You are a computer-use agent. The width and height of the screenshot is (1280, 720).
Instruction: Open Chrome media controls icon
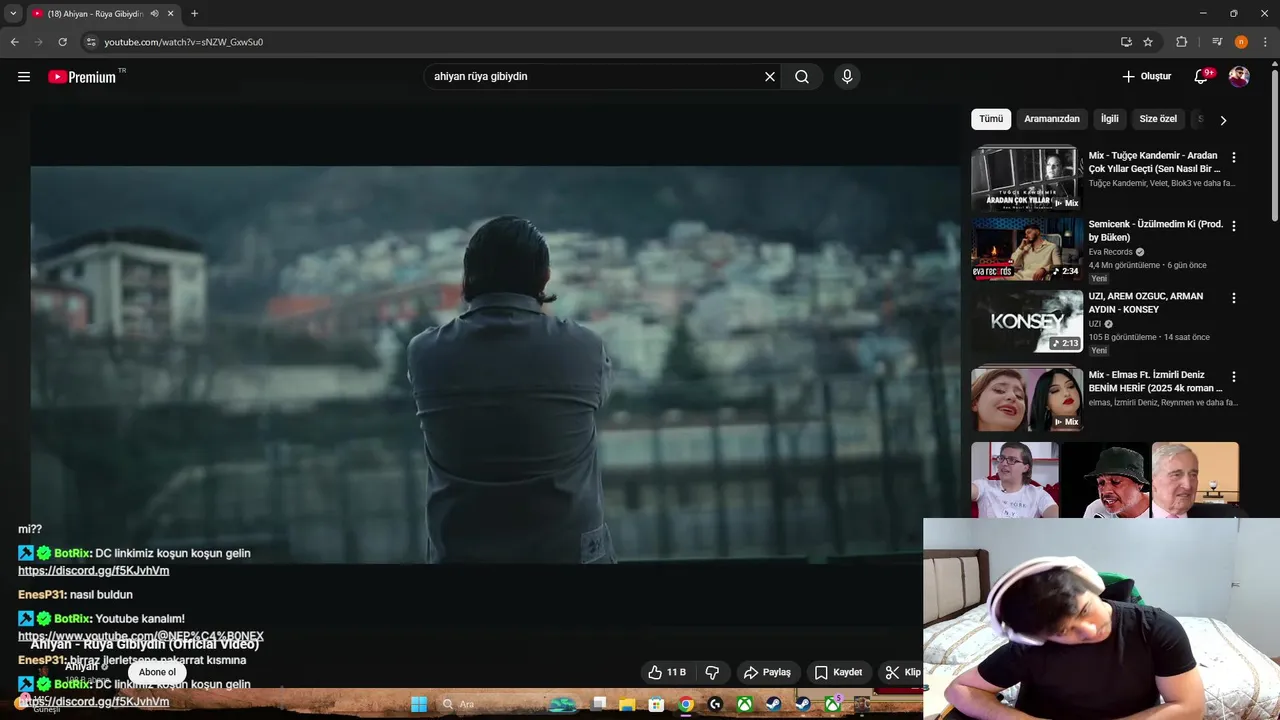tap(1217, 42)
